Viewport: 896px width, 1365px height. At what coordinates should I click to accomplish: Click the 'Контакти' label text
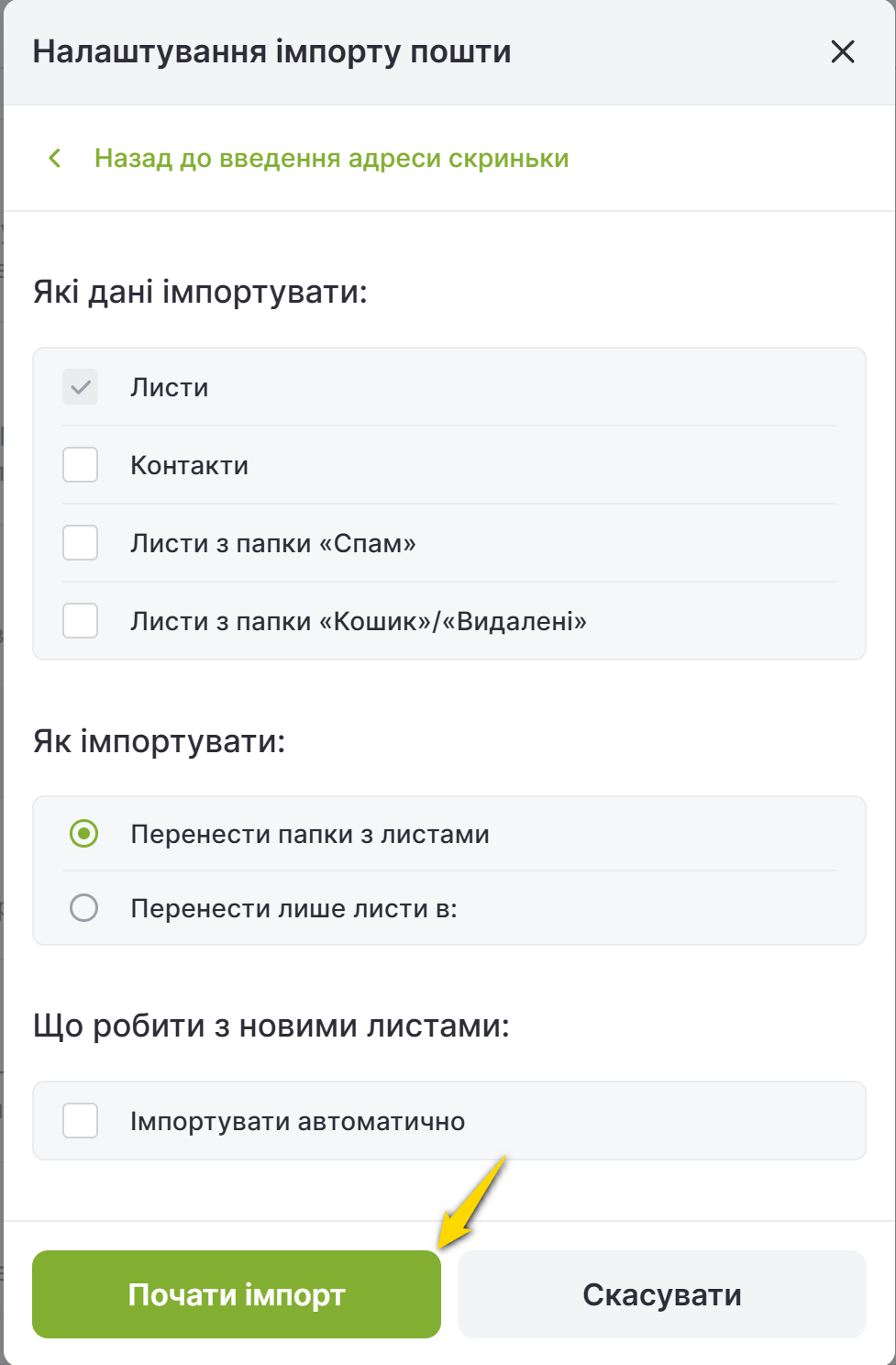coord(189,465)
